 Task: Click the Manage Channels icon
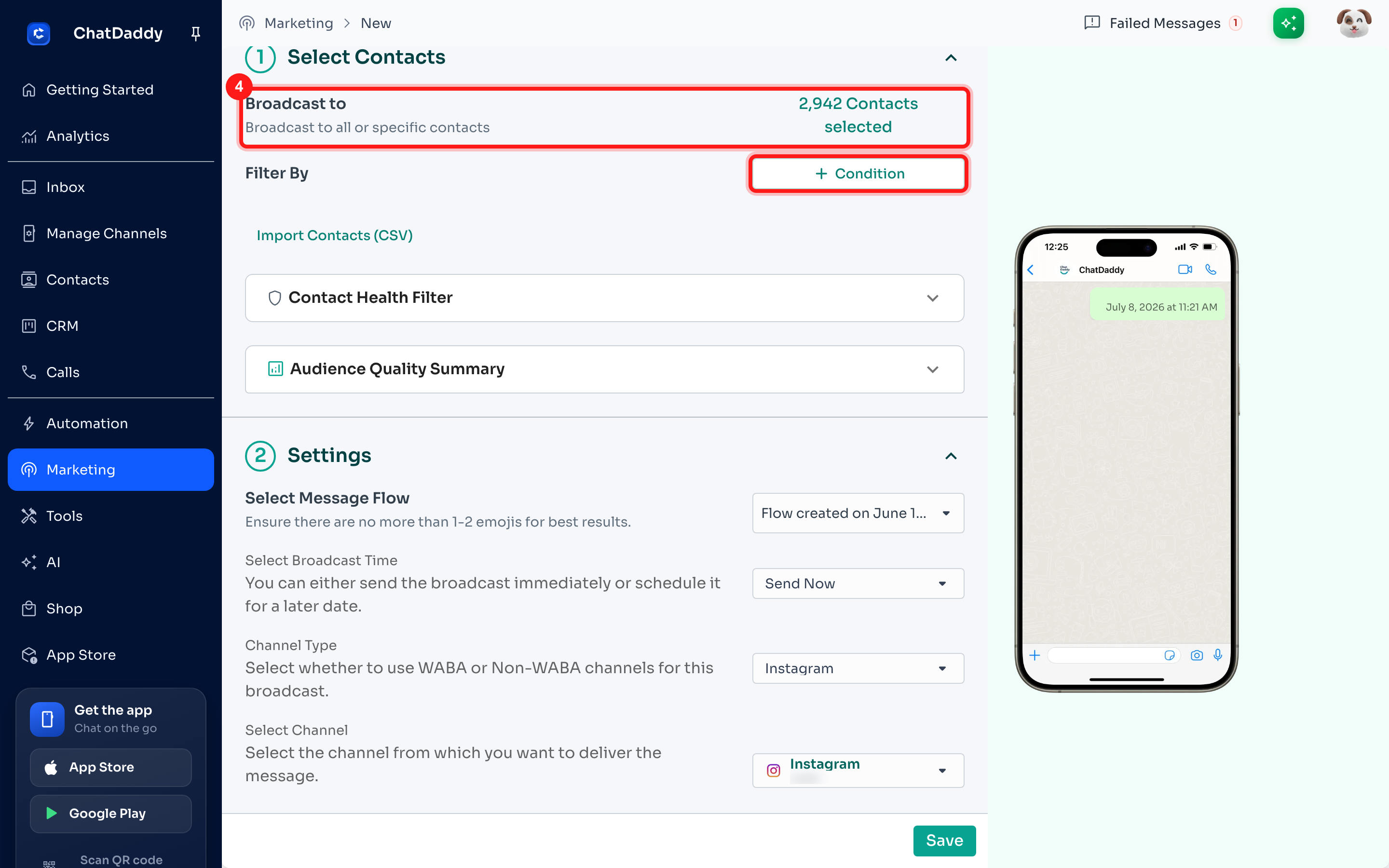click(x=29, y=233)
